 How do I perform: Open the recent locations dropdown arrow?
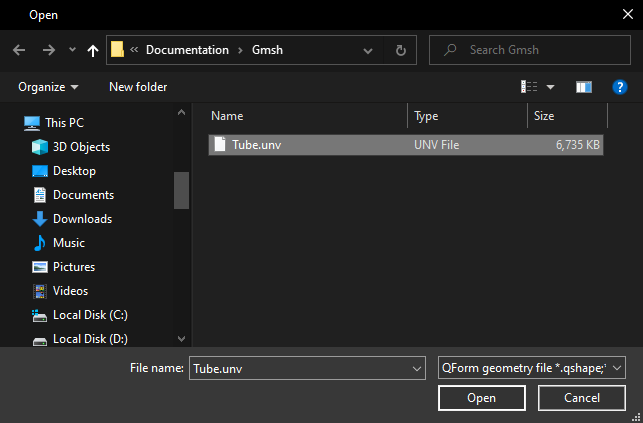[72, 50]
